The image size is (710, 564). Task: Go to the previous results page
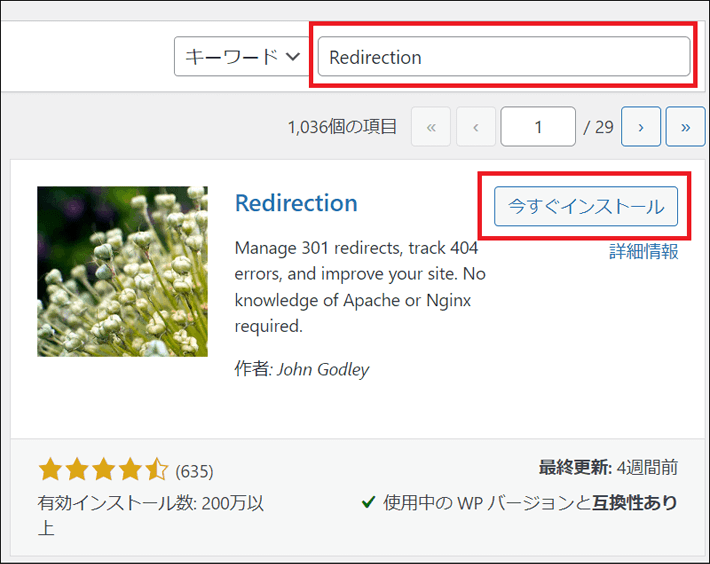pos(475,127)
